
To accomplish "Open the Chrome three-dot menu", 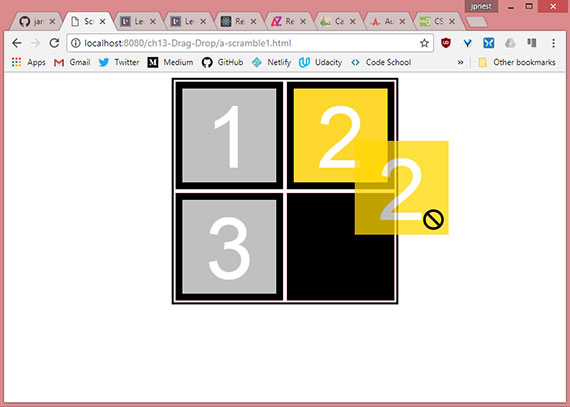I will pos(553,43).
